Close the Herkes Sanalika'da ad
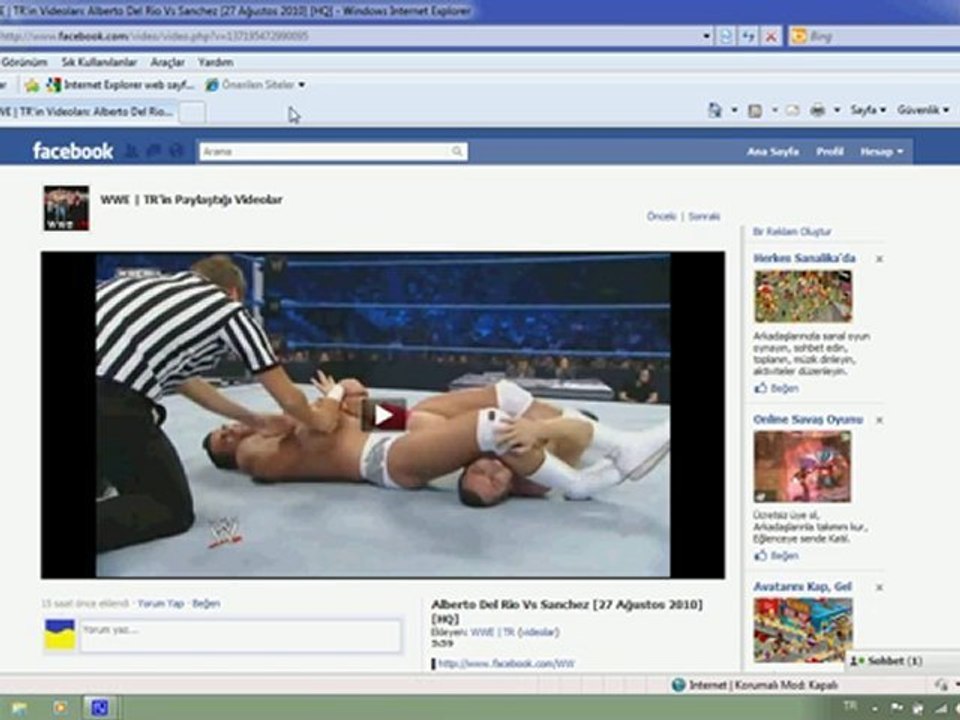 tap(879, 259)
